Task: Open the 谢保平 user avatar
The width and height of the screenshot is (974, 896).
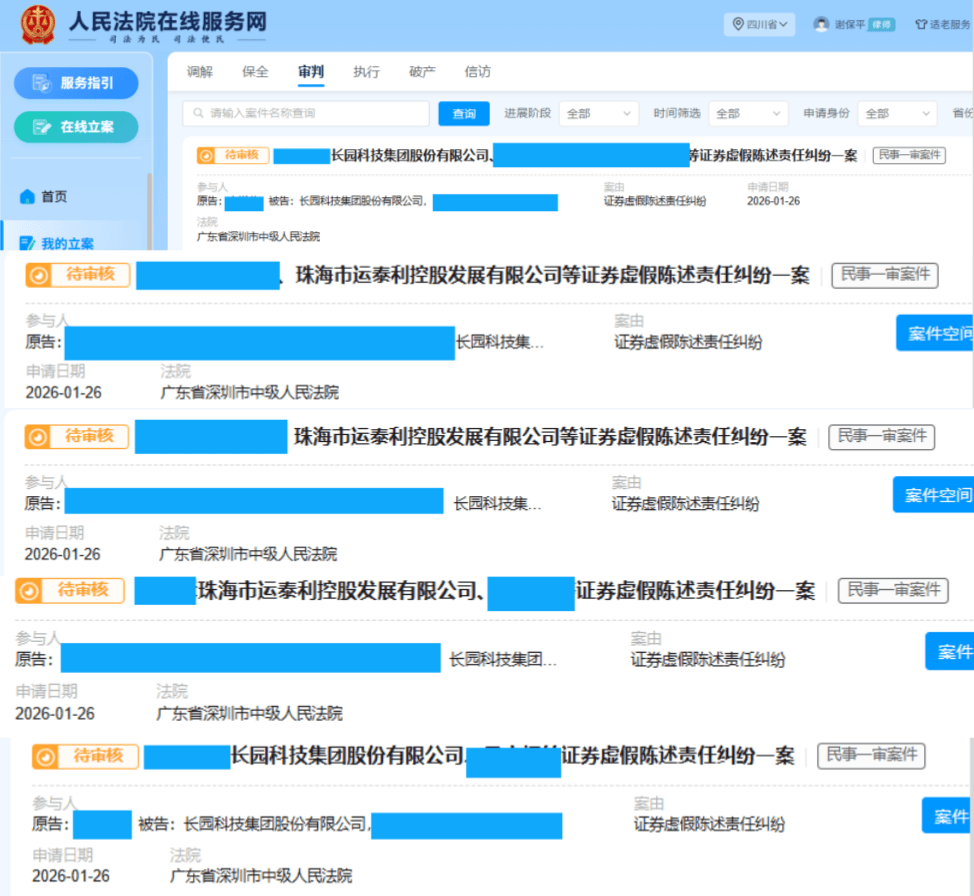Action: click(821, 22)
